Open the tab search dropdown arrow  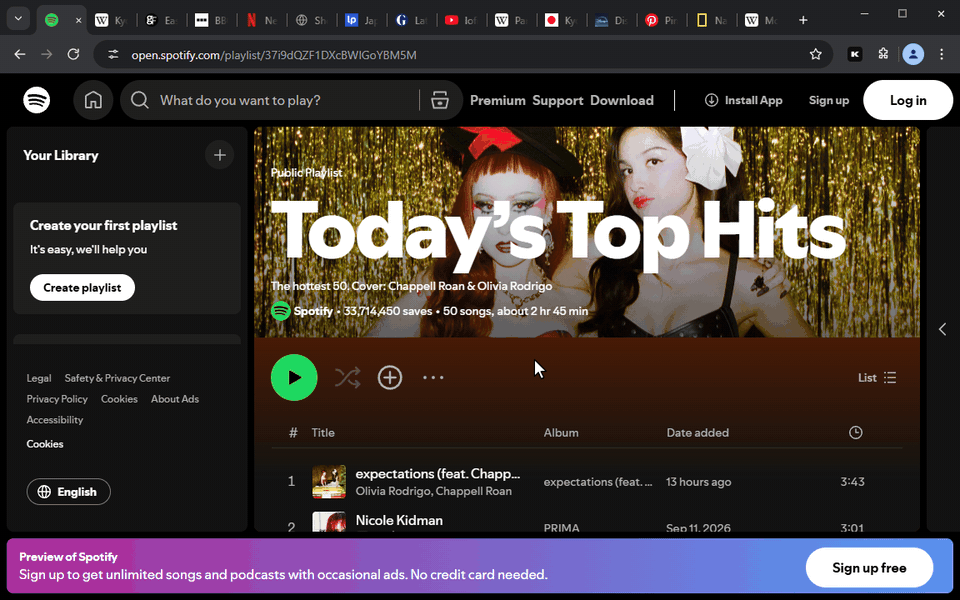pyautogui.click(x=18, y=19)
